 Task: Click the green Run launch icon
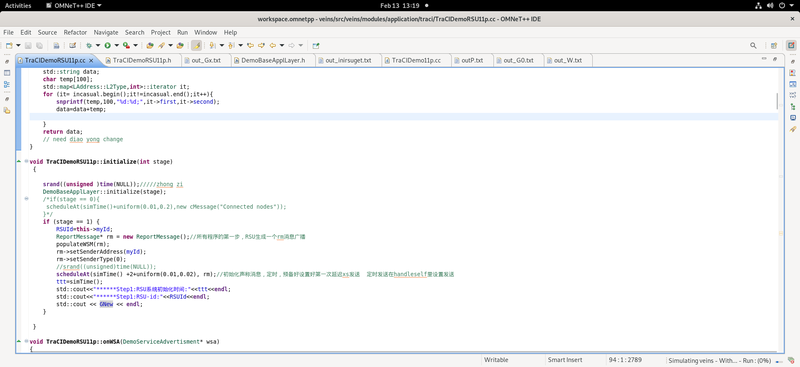click(108, 45)
